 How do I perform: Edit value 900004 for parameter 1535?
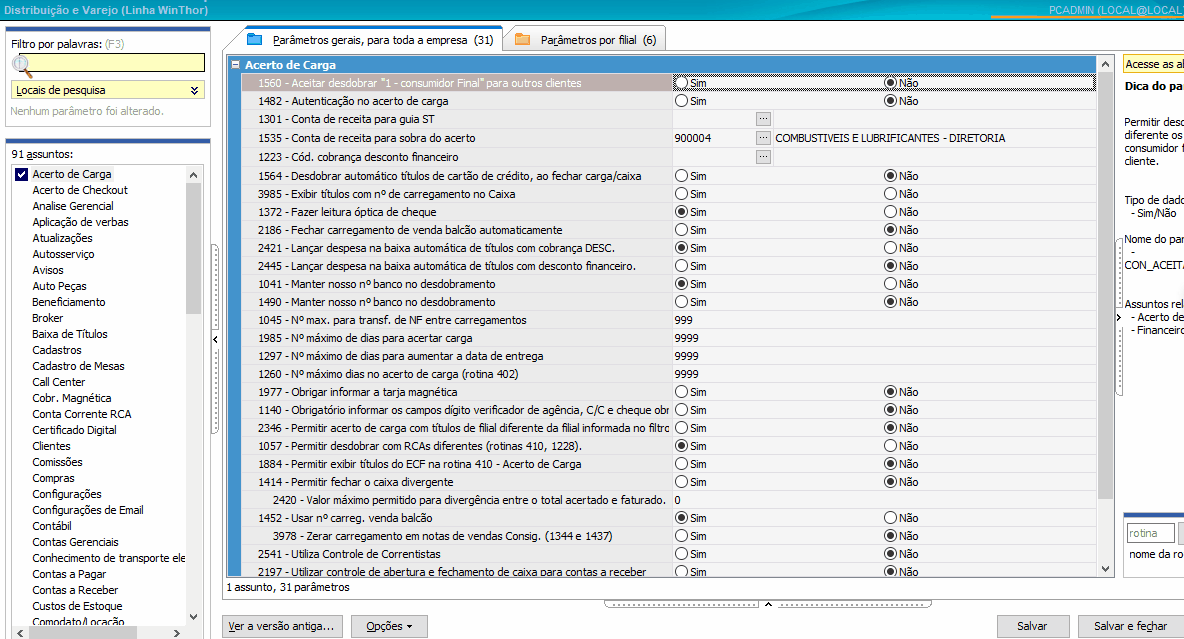tap(714, 138)
